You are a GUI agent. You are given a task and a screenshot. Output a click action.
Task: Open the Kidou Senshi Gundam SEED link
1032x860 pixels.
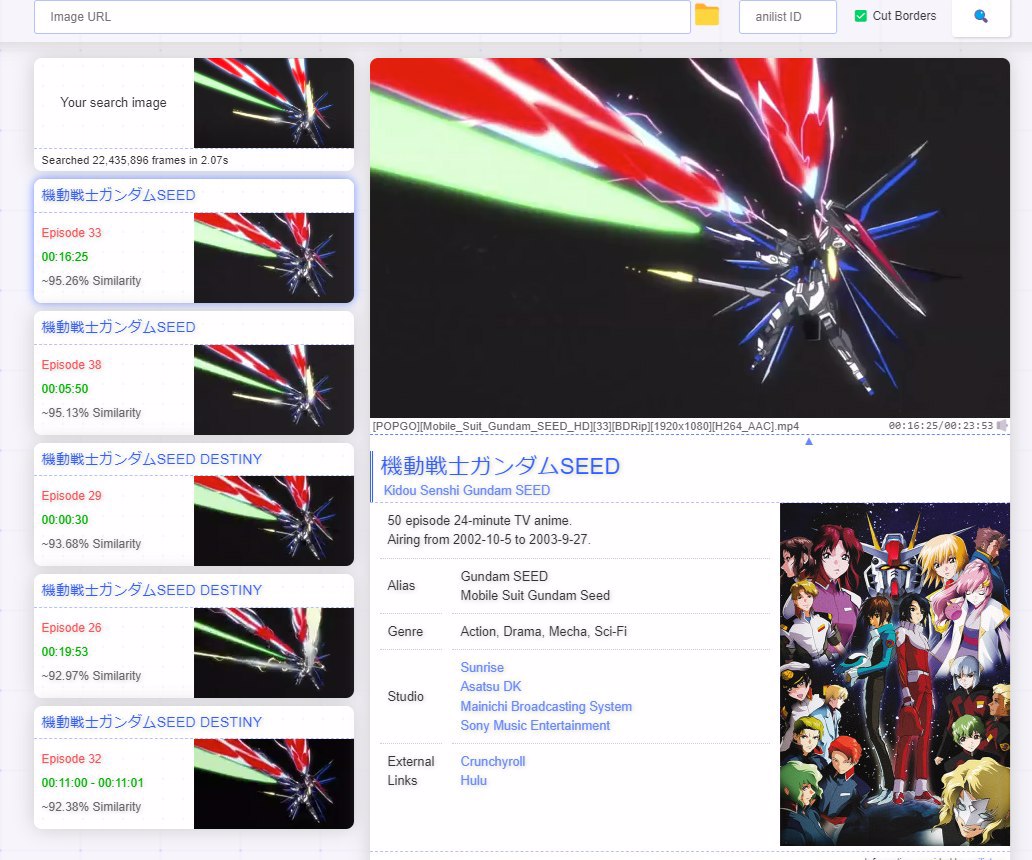click(467, 490)
